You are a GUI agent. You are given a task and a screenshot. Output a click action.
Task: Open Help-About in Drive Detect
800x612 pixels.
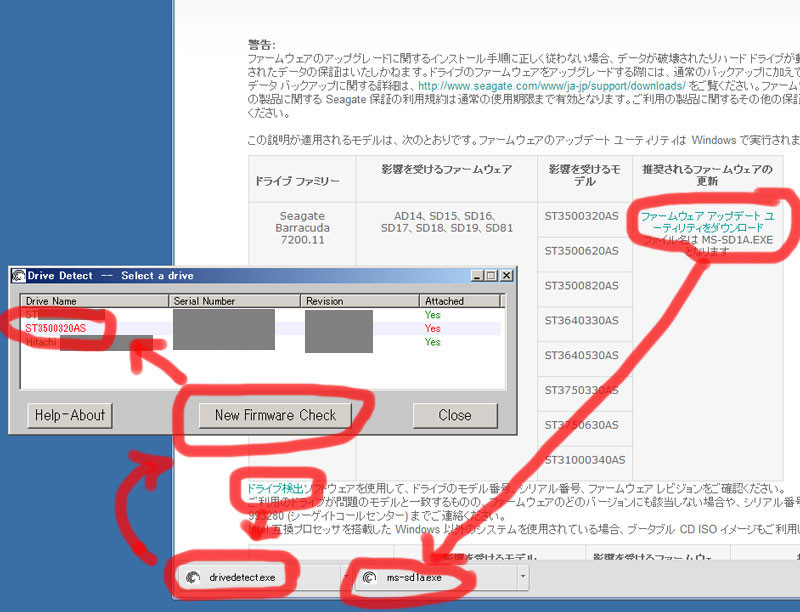70,415
